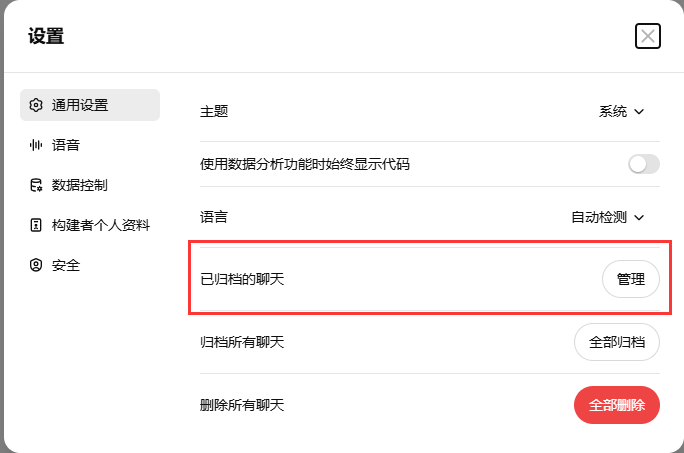Select the 安全 settings tab
Image resolution: width=684 pixels, height=453 pixels.
pyautogui.click(x=90, y=265)
